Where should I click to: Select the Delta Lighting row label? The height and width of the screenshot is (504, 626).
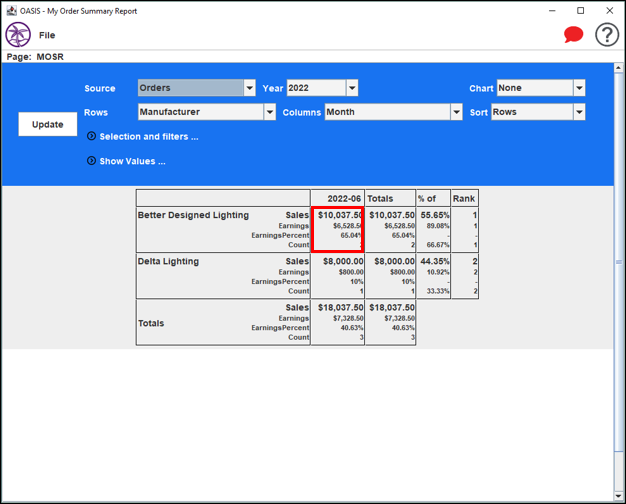[x=168, y=262]
